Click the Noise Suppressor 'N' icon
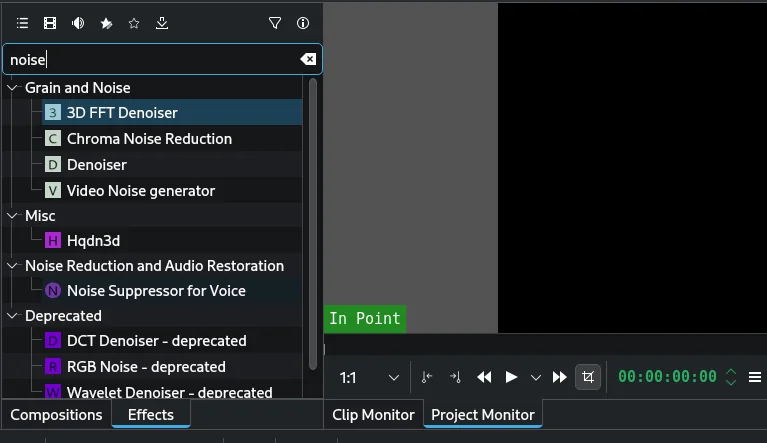Screen dimensions: 767x443 click(x=53, y=291)
